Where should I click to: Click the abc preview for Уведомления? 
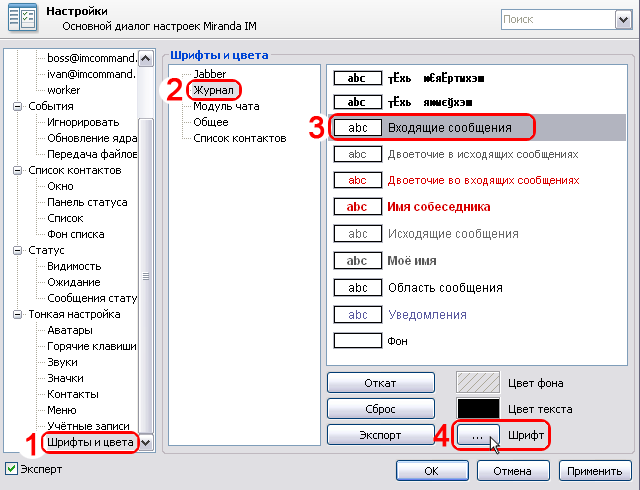pos(357,314)
